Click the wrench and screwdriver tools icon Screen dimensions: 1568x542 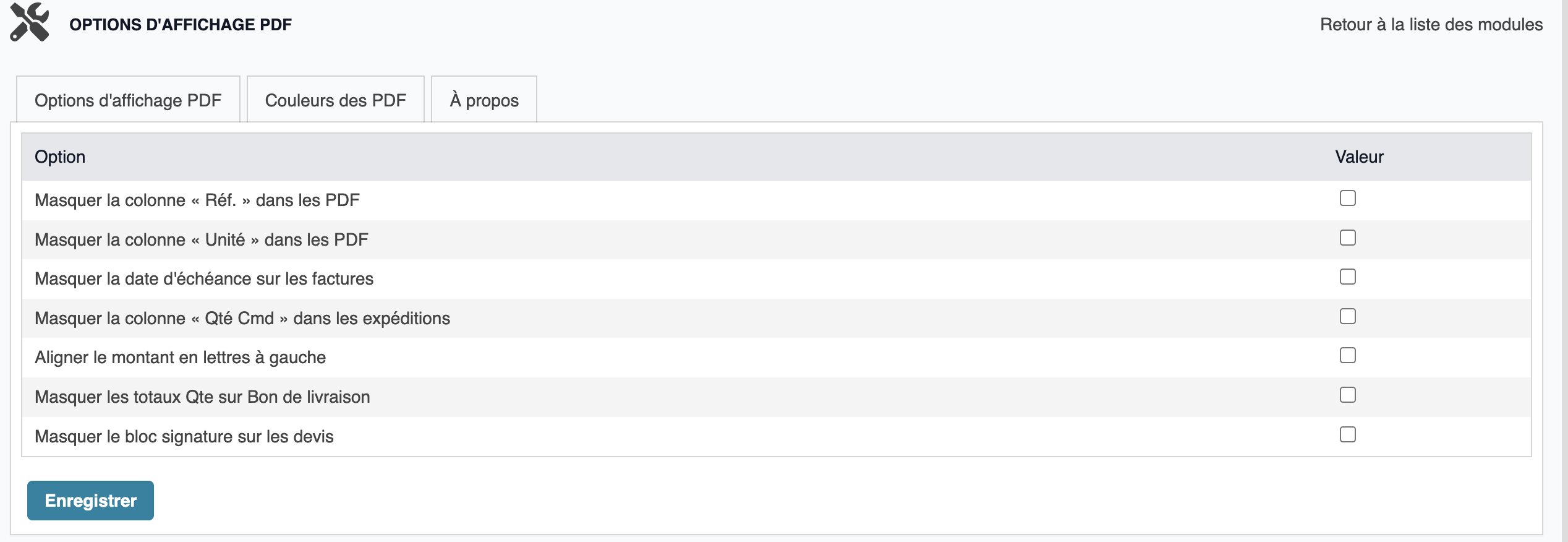30,22
